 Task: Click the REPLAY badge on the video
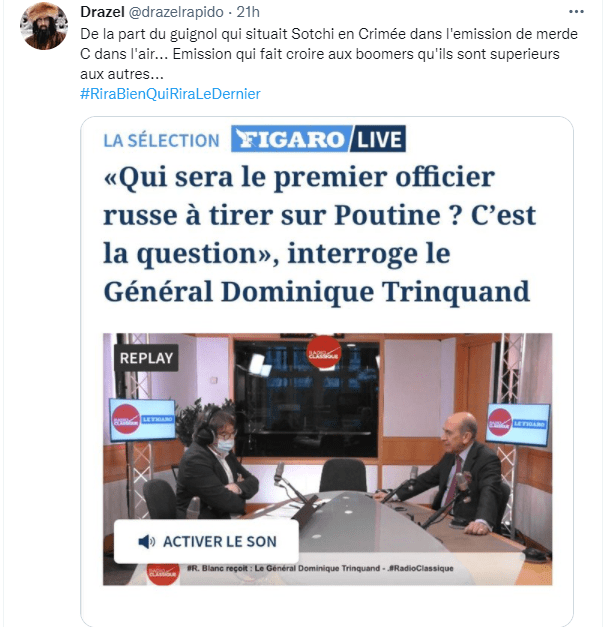146,358
